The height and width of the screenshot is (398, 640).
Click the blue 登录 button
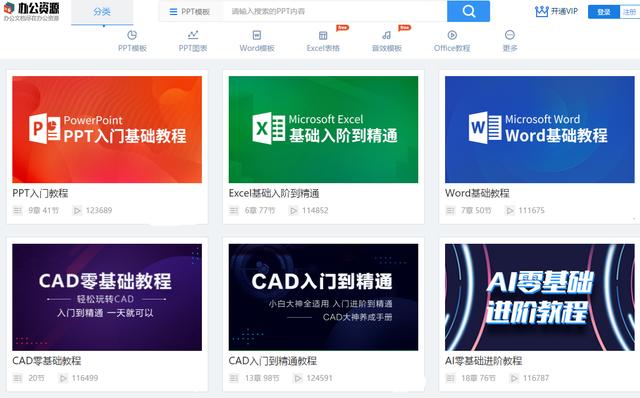pos(604,12)
